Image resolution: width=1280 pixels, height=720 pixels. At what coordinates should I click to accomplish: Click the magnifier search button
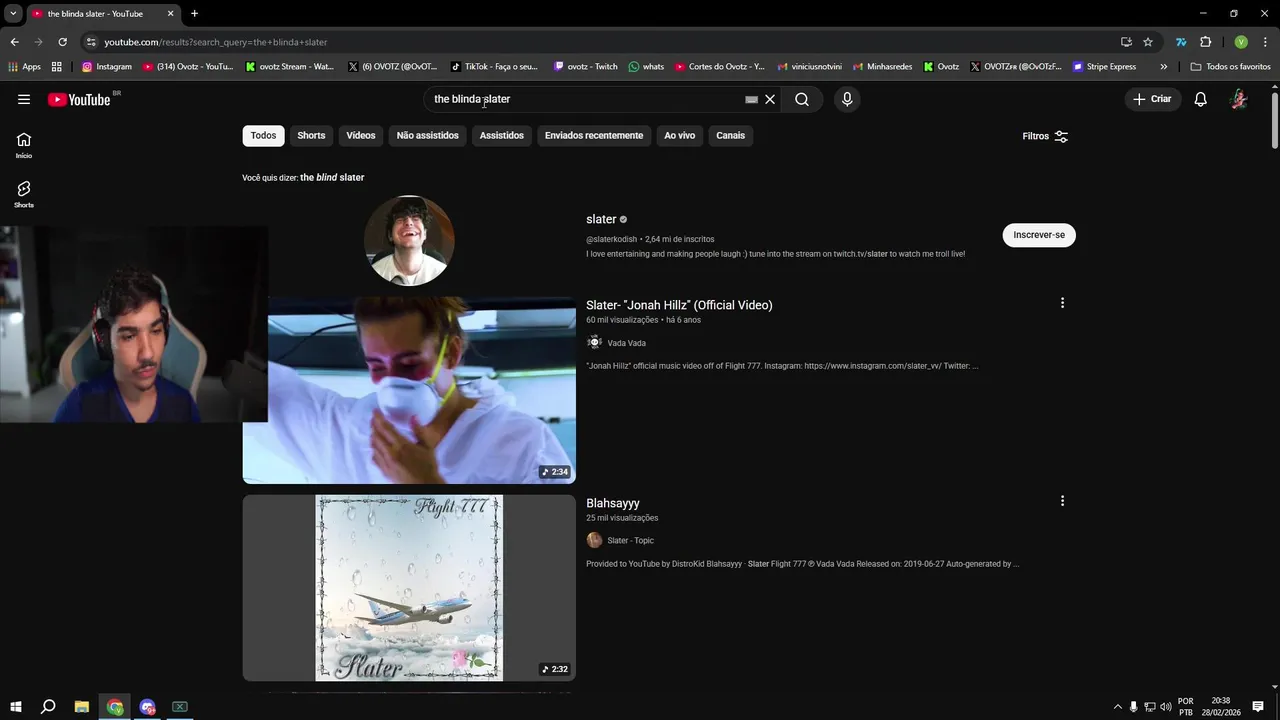click(x=802, y=99)
